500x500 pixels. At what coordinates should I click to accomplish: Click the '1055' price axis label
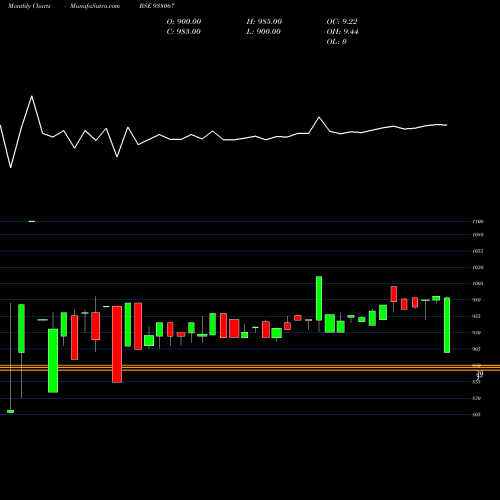tap(478, 251)
